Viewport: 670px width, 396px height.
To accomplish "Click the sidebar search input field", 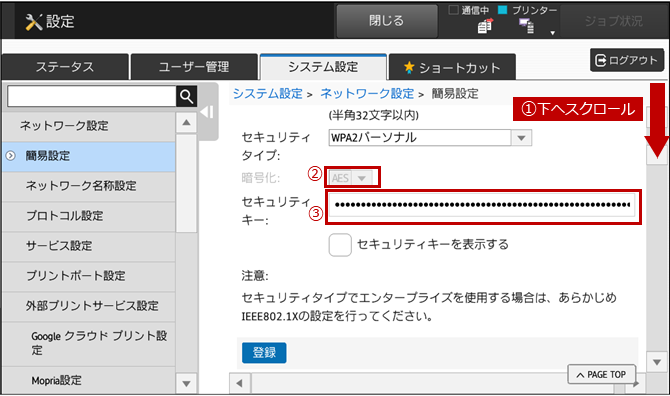I will 91,97.
